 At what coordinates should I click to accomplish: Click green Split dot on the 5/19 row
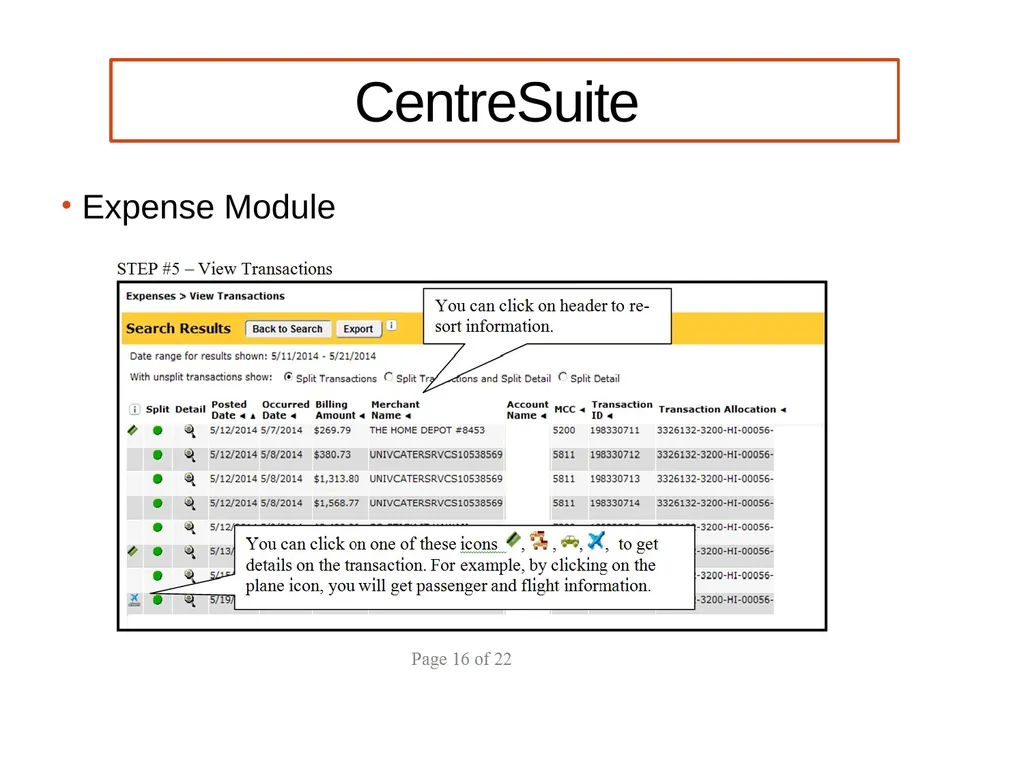tap(157, 600)
